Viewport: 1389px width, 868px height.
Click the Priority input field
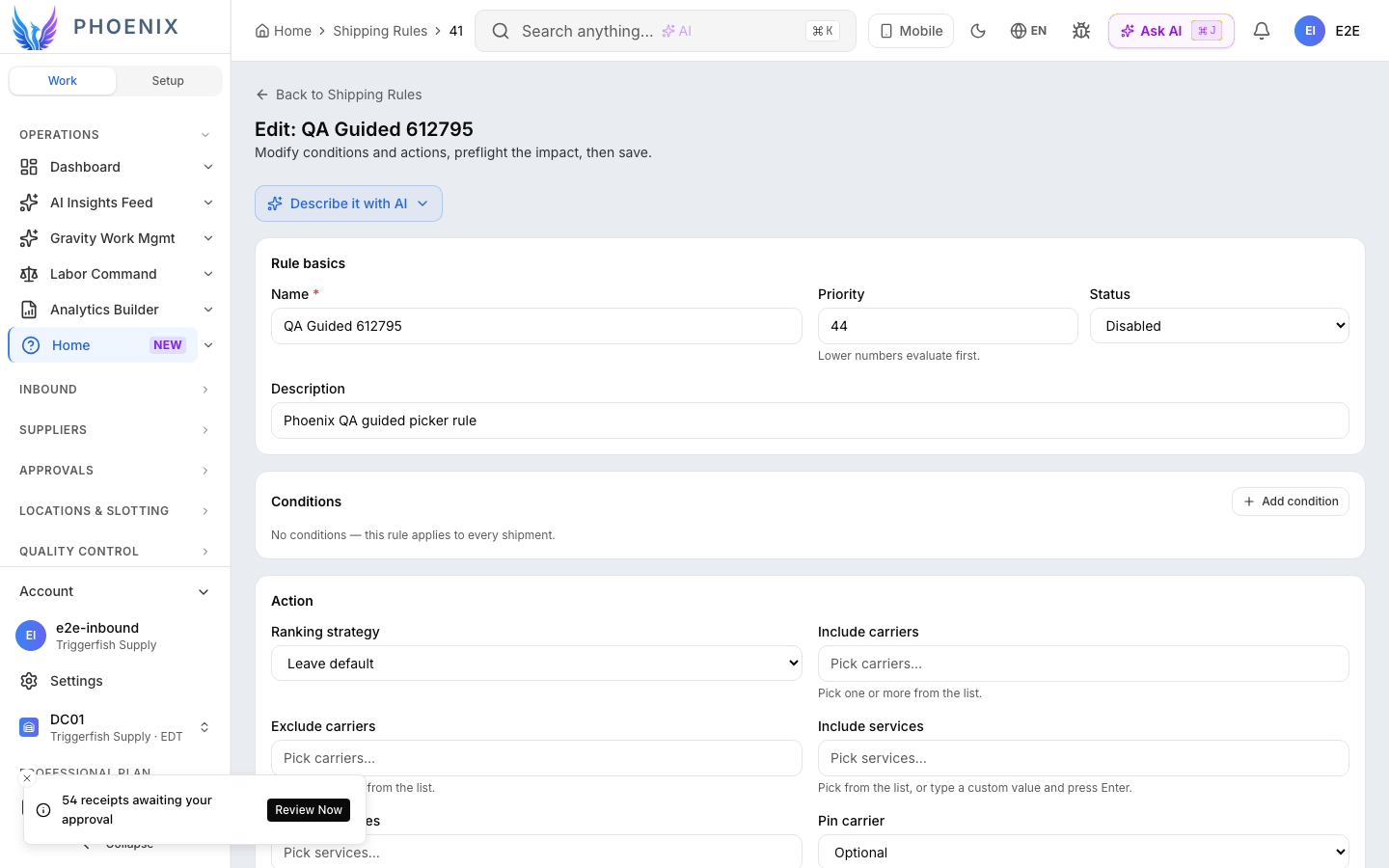coord(947,326)
